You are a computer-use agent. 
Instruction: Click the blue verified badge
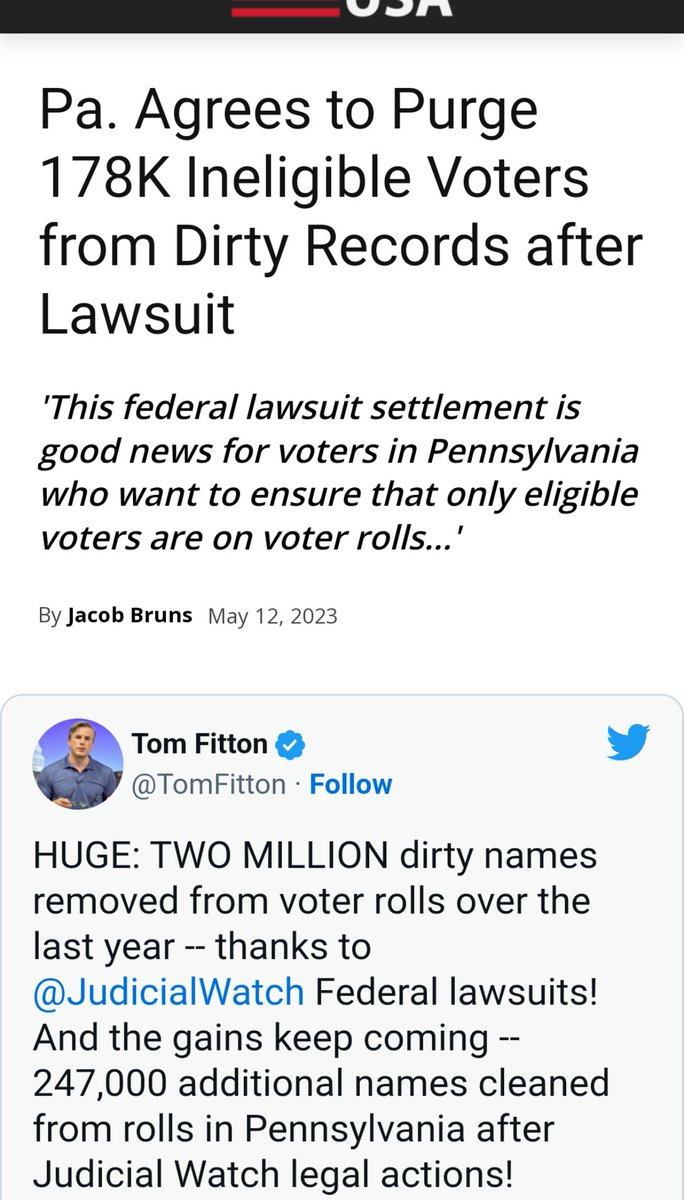tap(290, 745)
